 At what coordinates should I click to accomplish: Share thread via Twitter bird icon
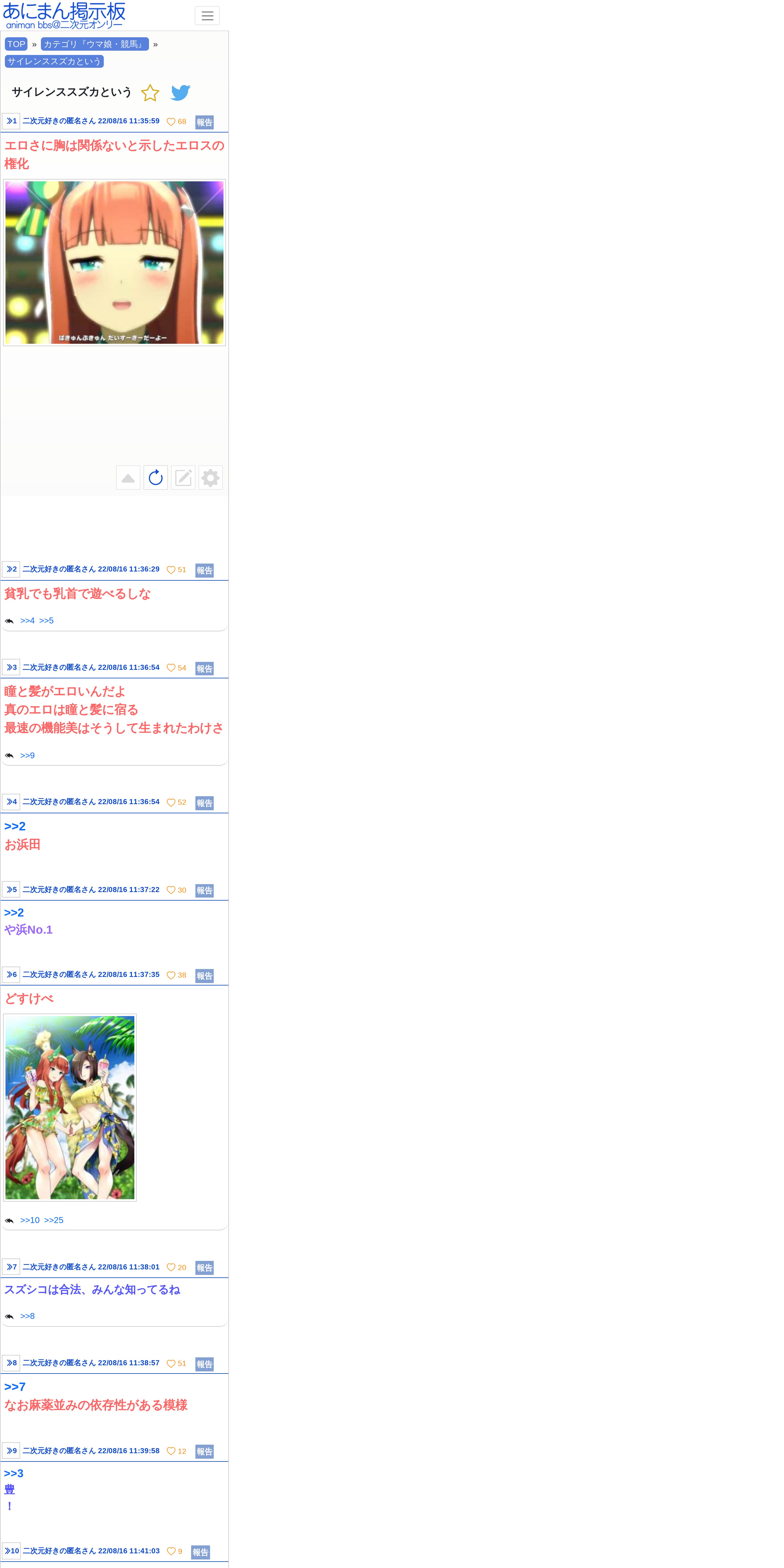(x=180, y=93)
